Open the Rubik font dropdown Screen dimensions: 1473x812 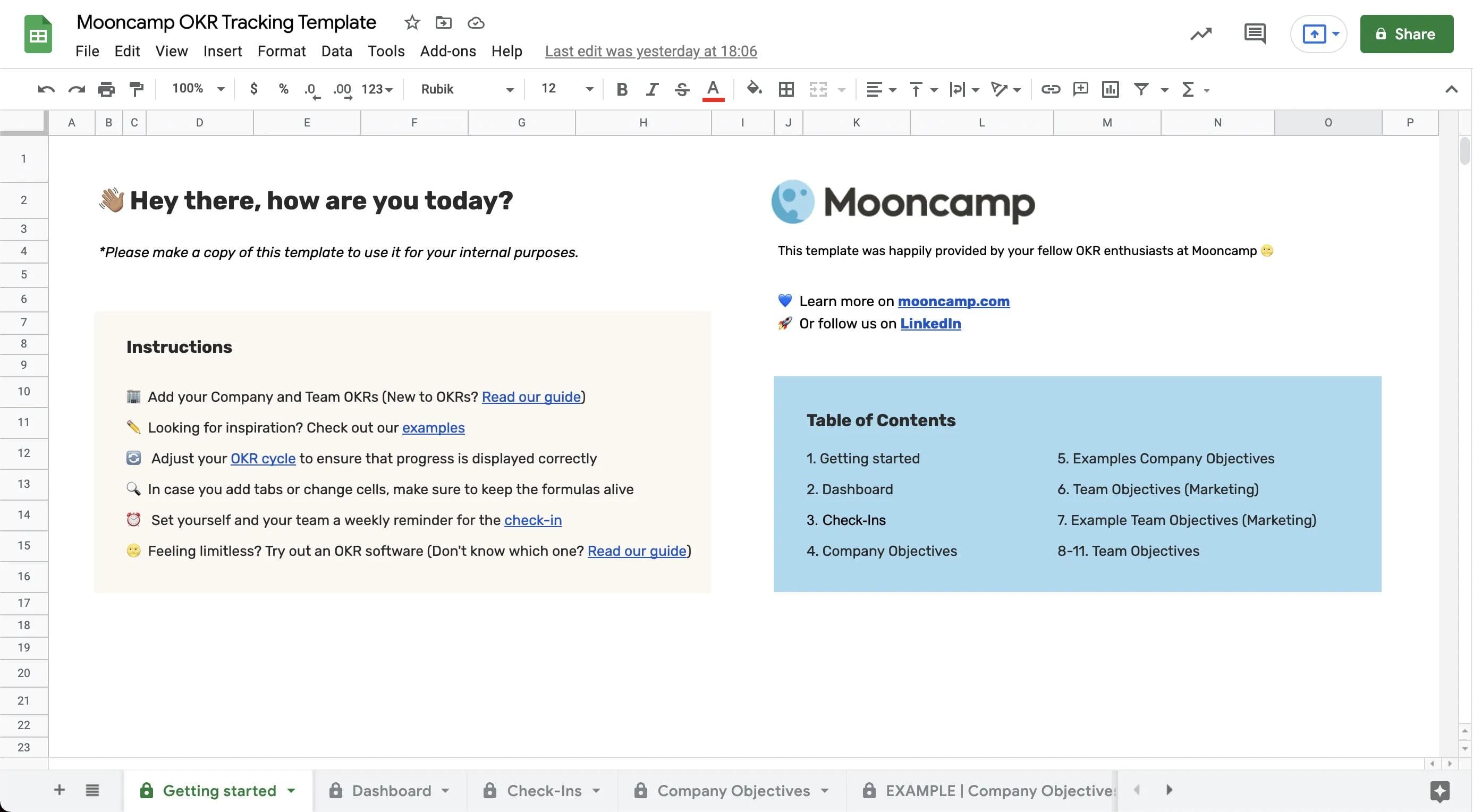pyautogui.click(x=467, y=89)
